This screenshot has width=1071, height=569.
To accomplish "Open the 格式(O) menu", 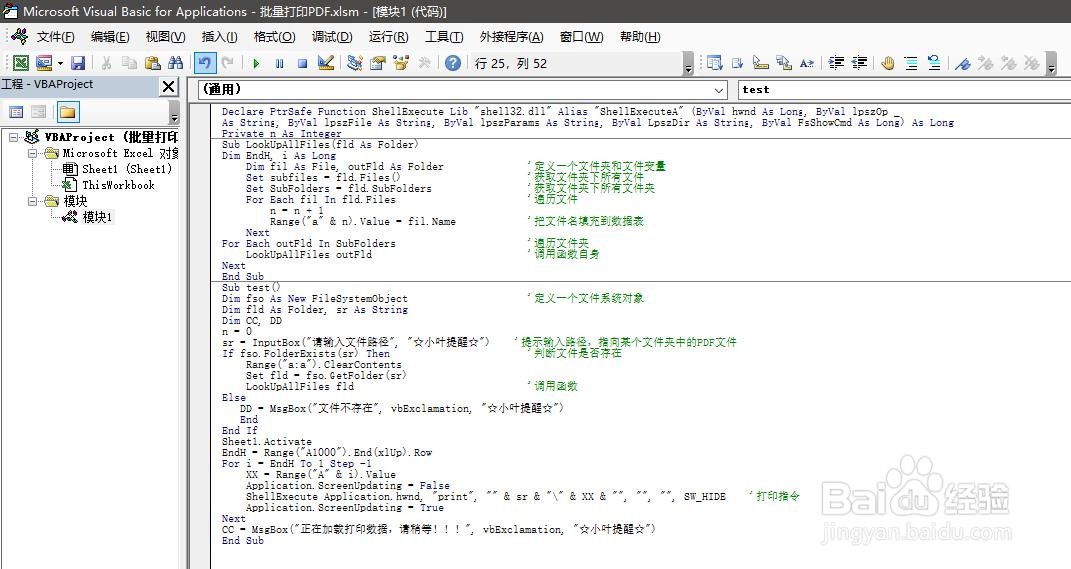I will click(275, 37).
